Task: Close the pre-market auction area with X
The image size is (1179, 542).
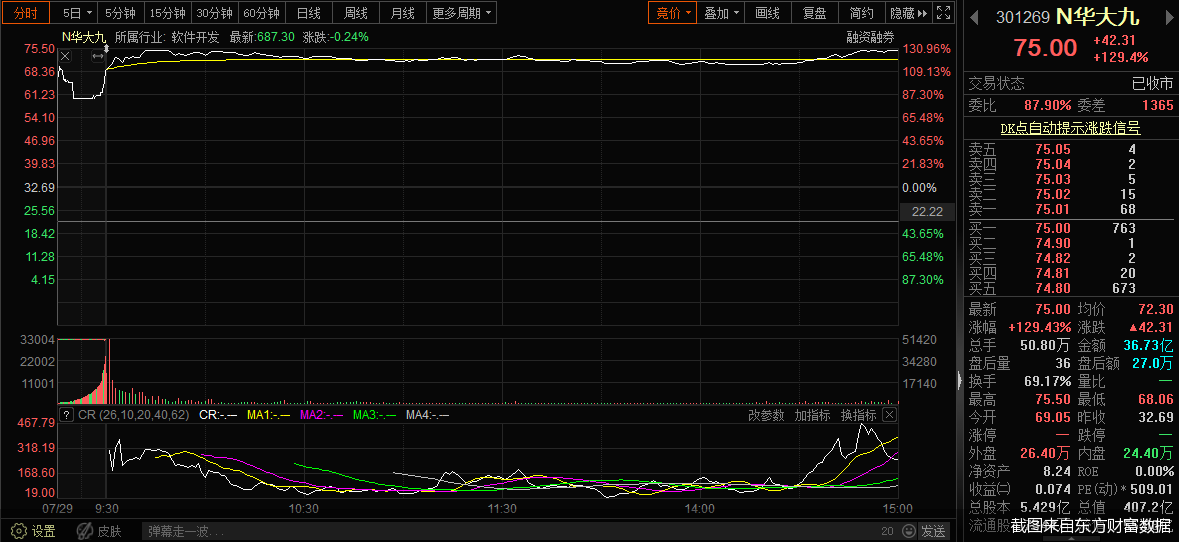Action: (65, 57)
